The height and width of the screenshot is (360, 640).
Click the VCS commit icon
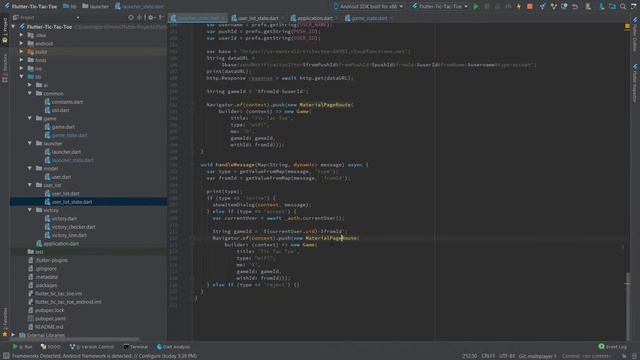click(x=553, y=7)
